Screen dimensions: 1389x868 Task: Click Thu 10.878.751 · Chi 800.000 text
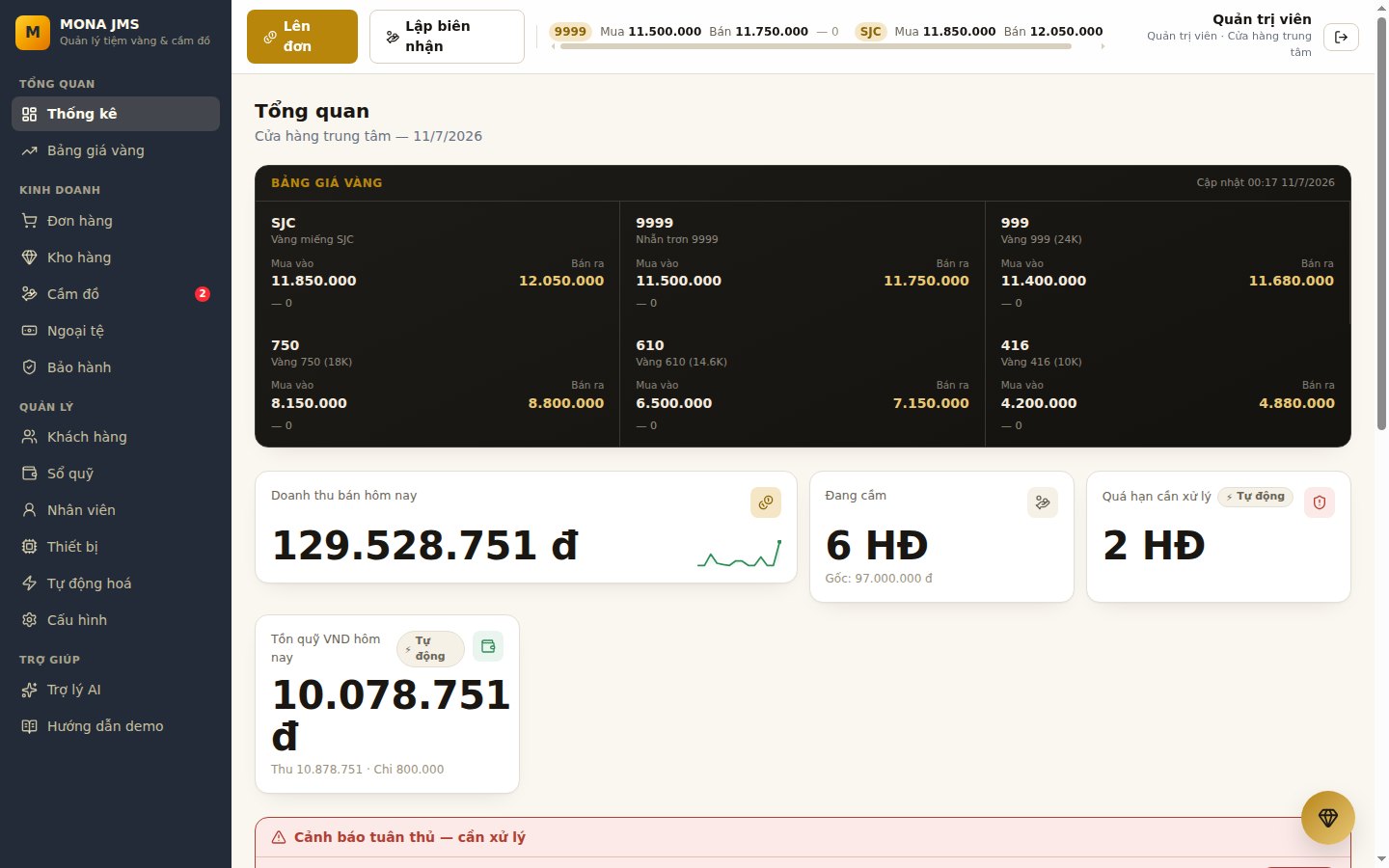358,770
